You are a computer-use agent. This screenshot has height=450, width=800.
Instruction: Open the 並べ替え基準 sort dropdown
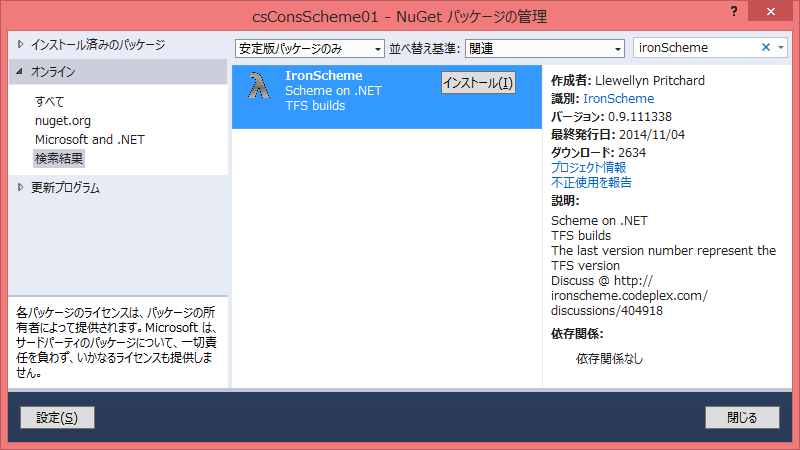[545, 48]
